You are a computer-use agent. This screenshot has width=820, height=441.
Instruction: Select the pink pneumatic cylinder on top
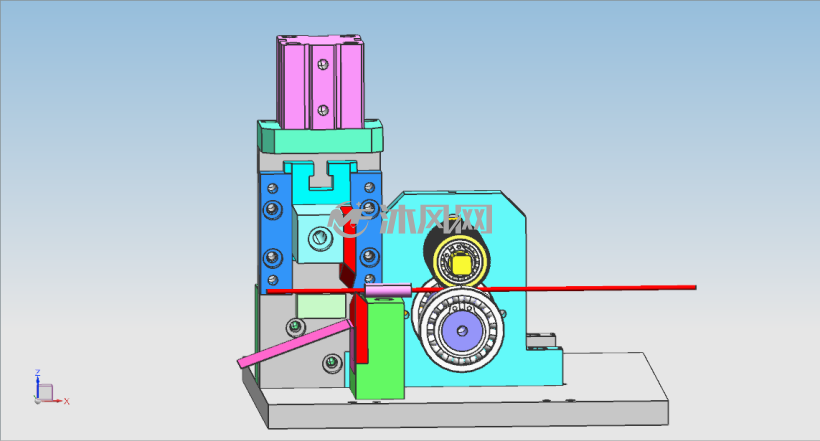tap(320, 82)
